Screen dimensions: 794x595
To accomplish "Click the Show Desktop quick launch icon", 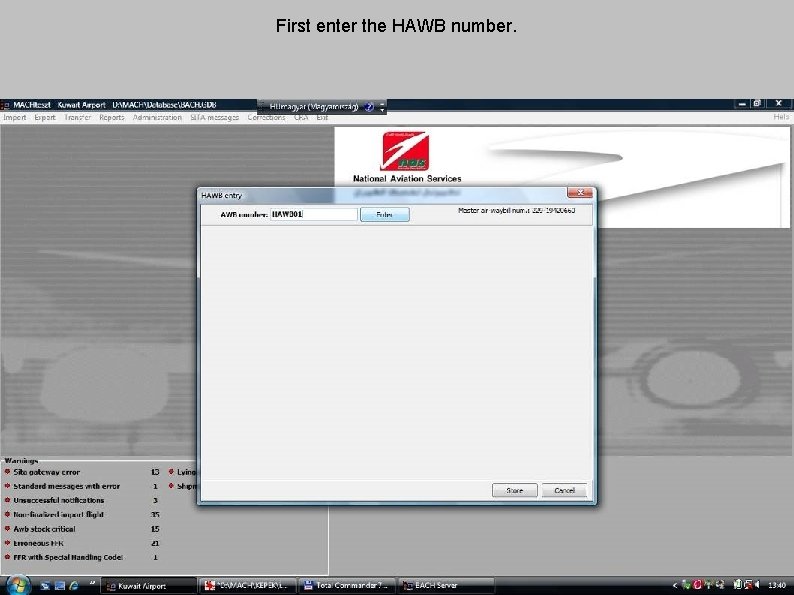I will (46, 585).
